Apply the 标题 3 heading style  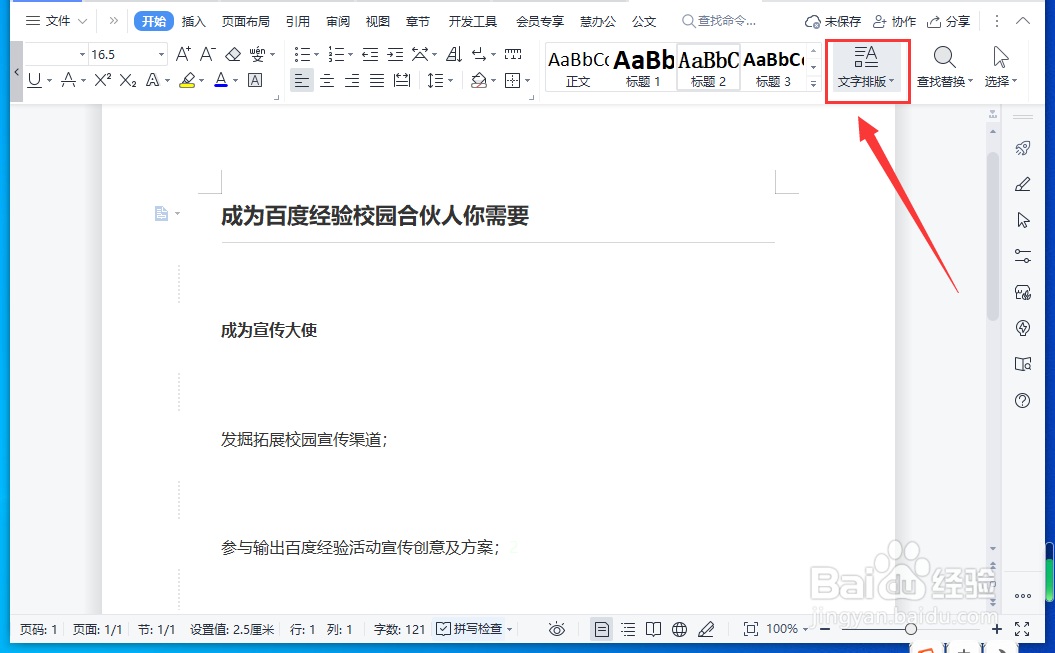click(773, 68)
